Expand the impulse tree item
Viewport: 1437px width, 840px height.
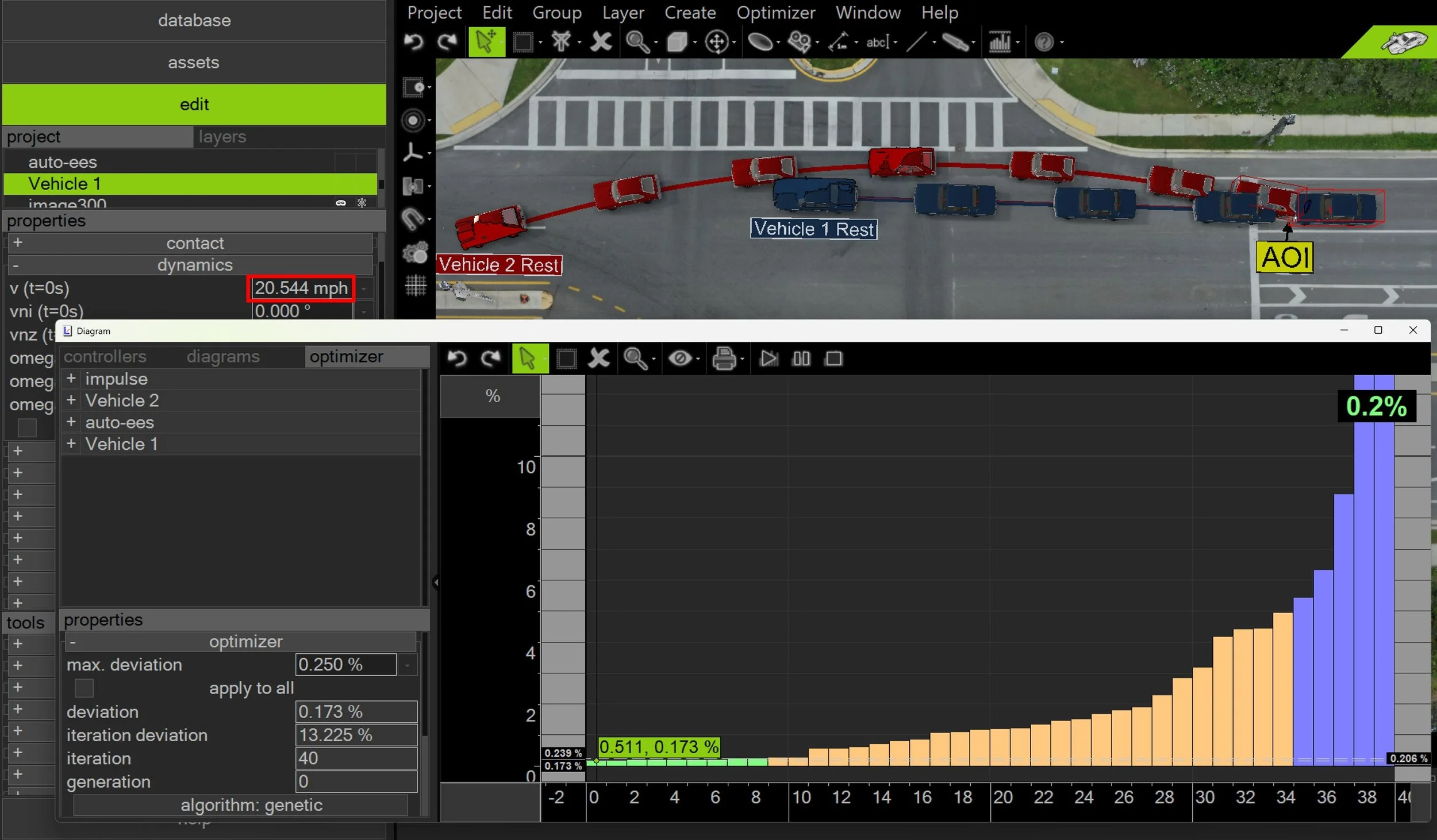click(x=71, y=379)
